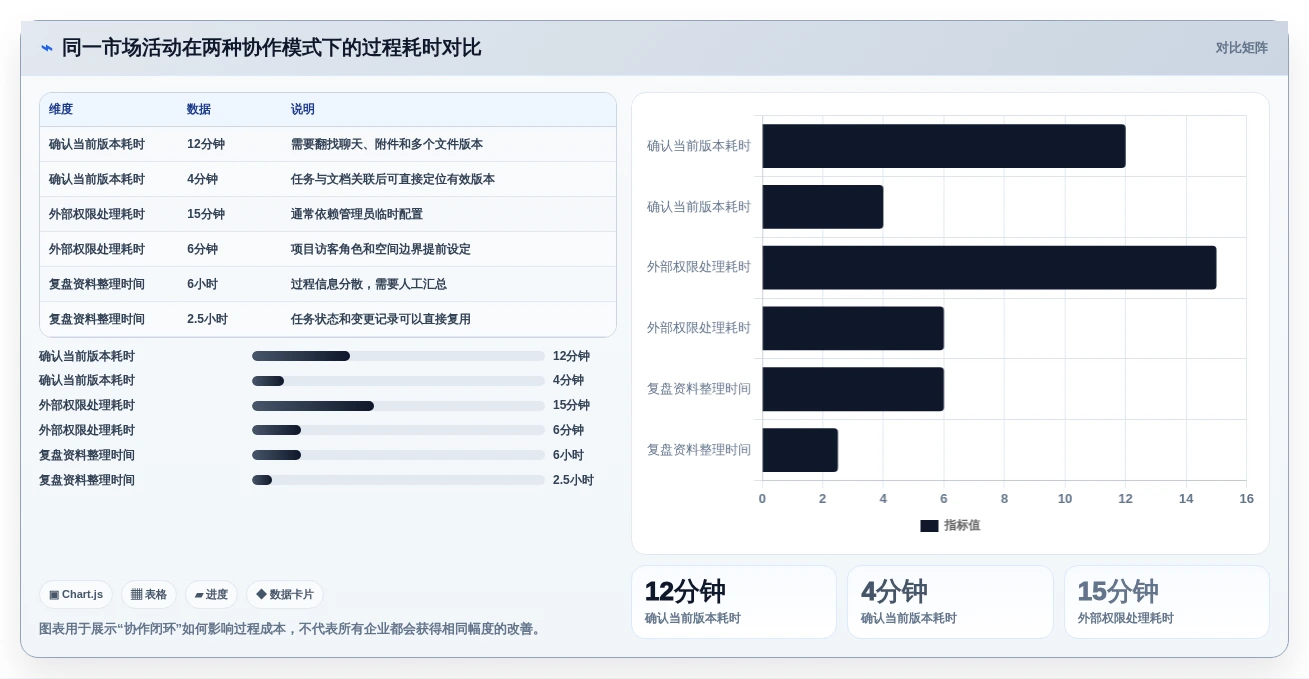Image resolution: width=1309 pixels, height=679 pixels.
Task: Click the table cell 任务状态和变更记录可以直接复用
Action: pos(381,320)
